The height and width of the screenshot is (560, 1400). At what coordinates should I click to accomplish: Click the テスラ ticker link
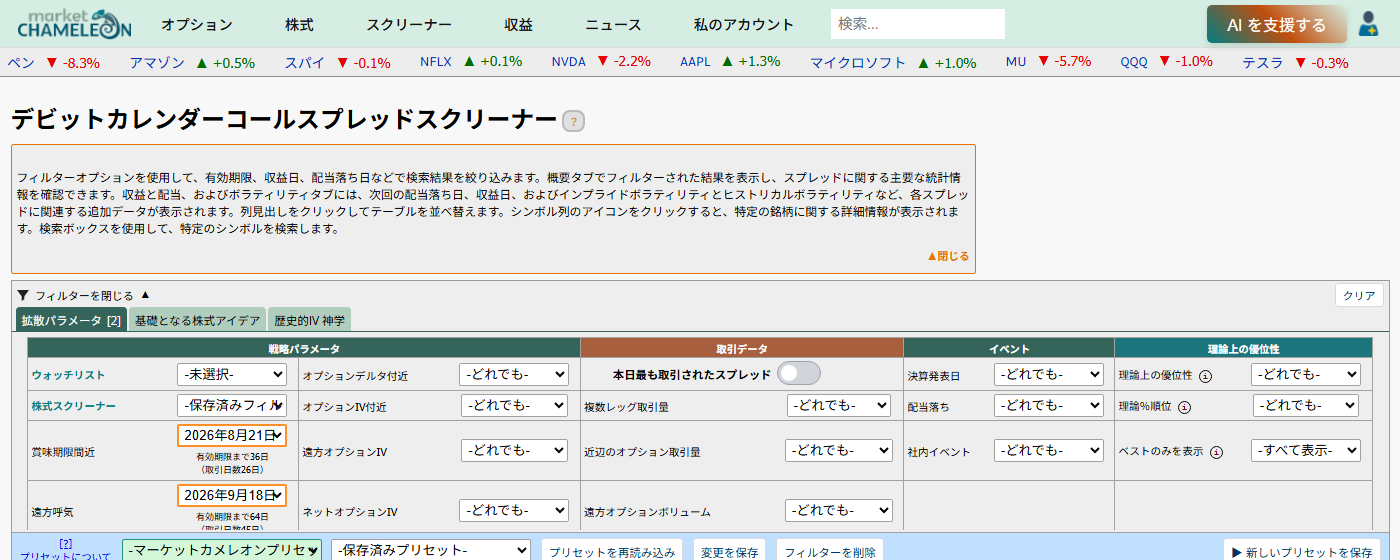(x=1262, y=62)
